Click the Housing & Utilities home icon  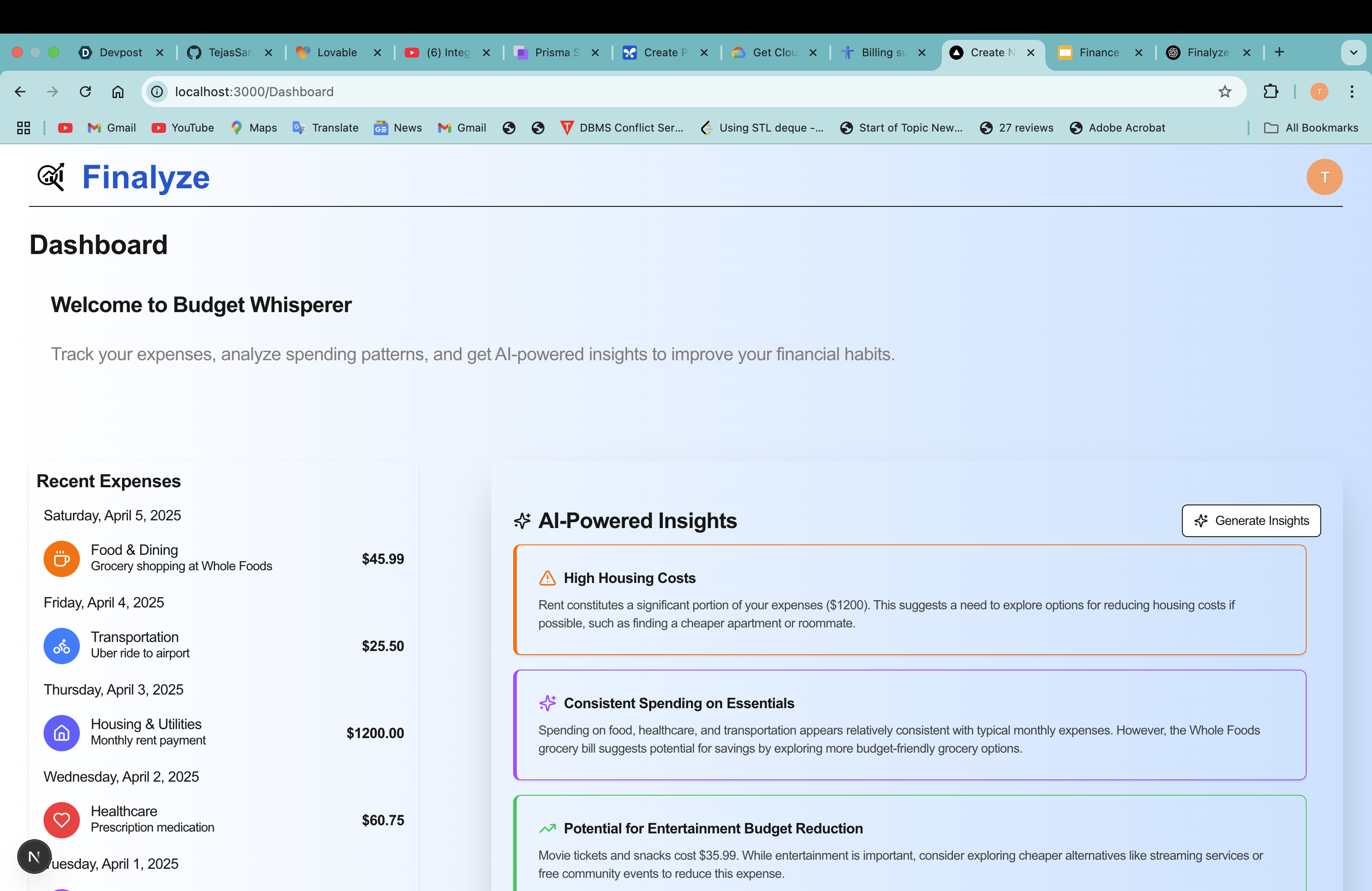pyautogui.click(x=62, y=733)
